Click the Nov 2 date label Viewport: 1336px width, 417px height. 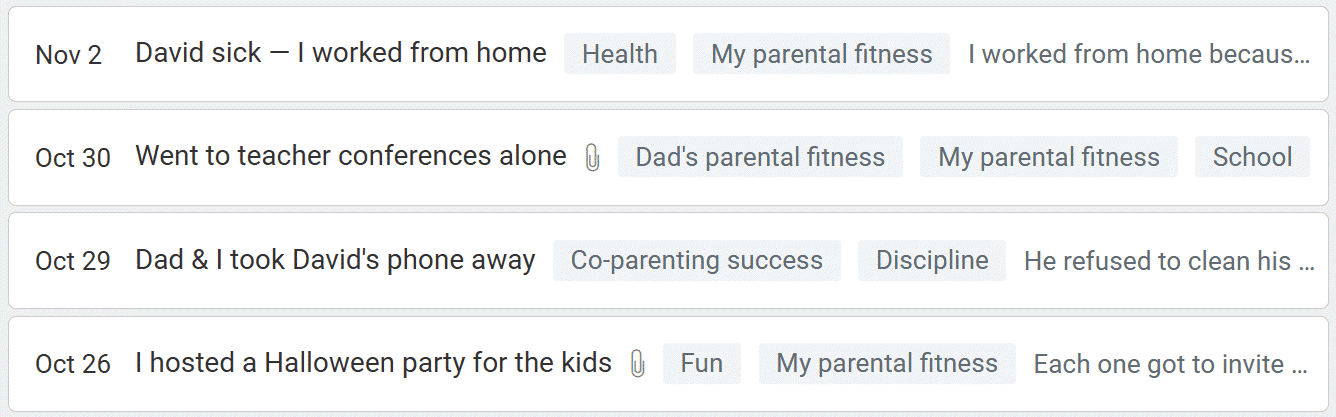(x=68, y=55)
